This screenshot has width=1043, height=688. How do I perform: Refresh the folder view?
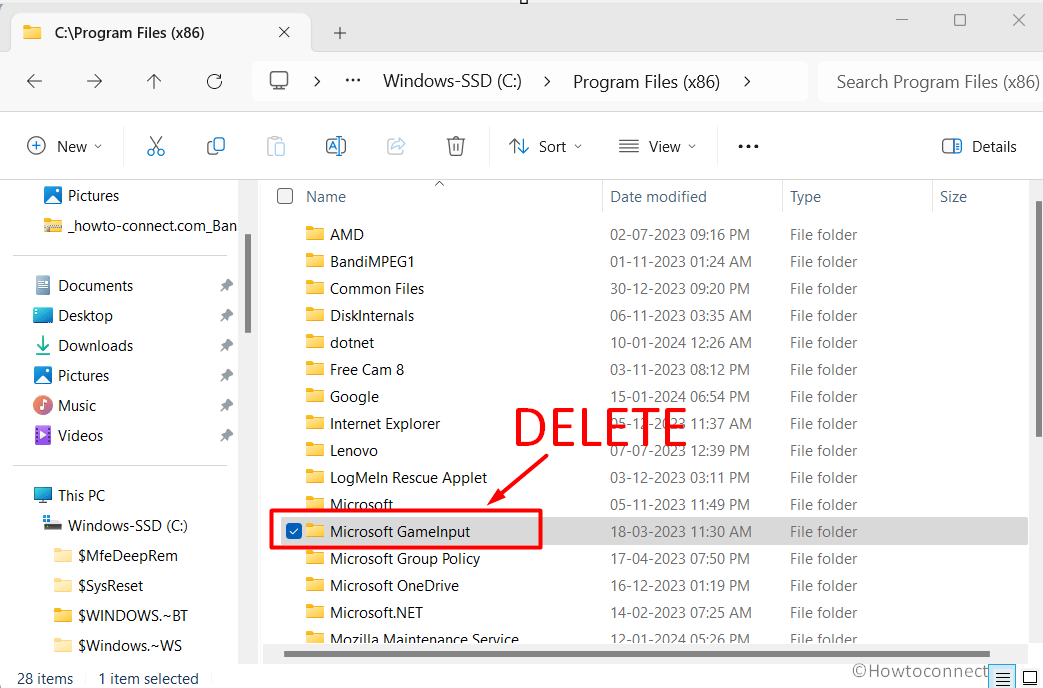(x=214, y=81)
